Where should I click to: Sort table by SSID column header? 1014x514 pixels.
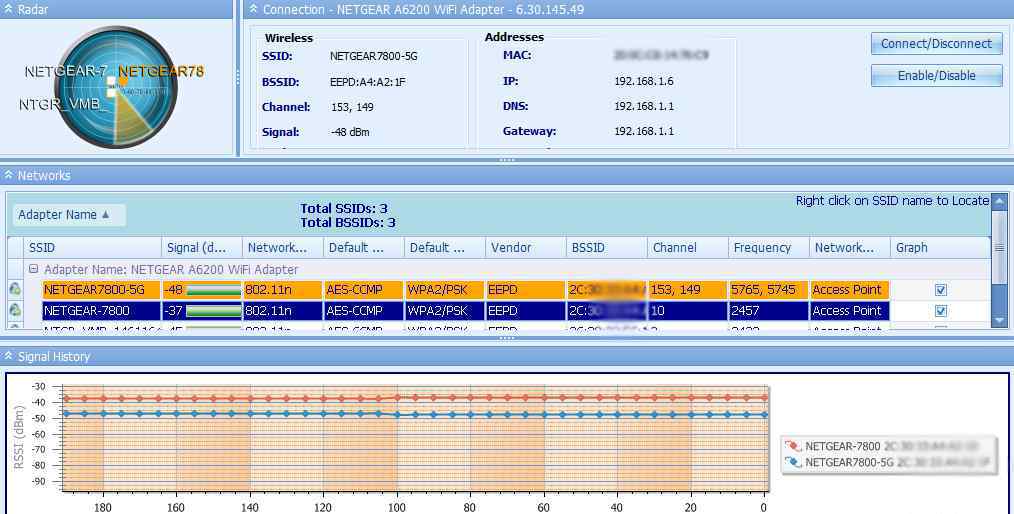(94, 247)
